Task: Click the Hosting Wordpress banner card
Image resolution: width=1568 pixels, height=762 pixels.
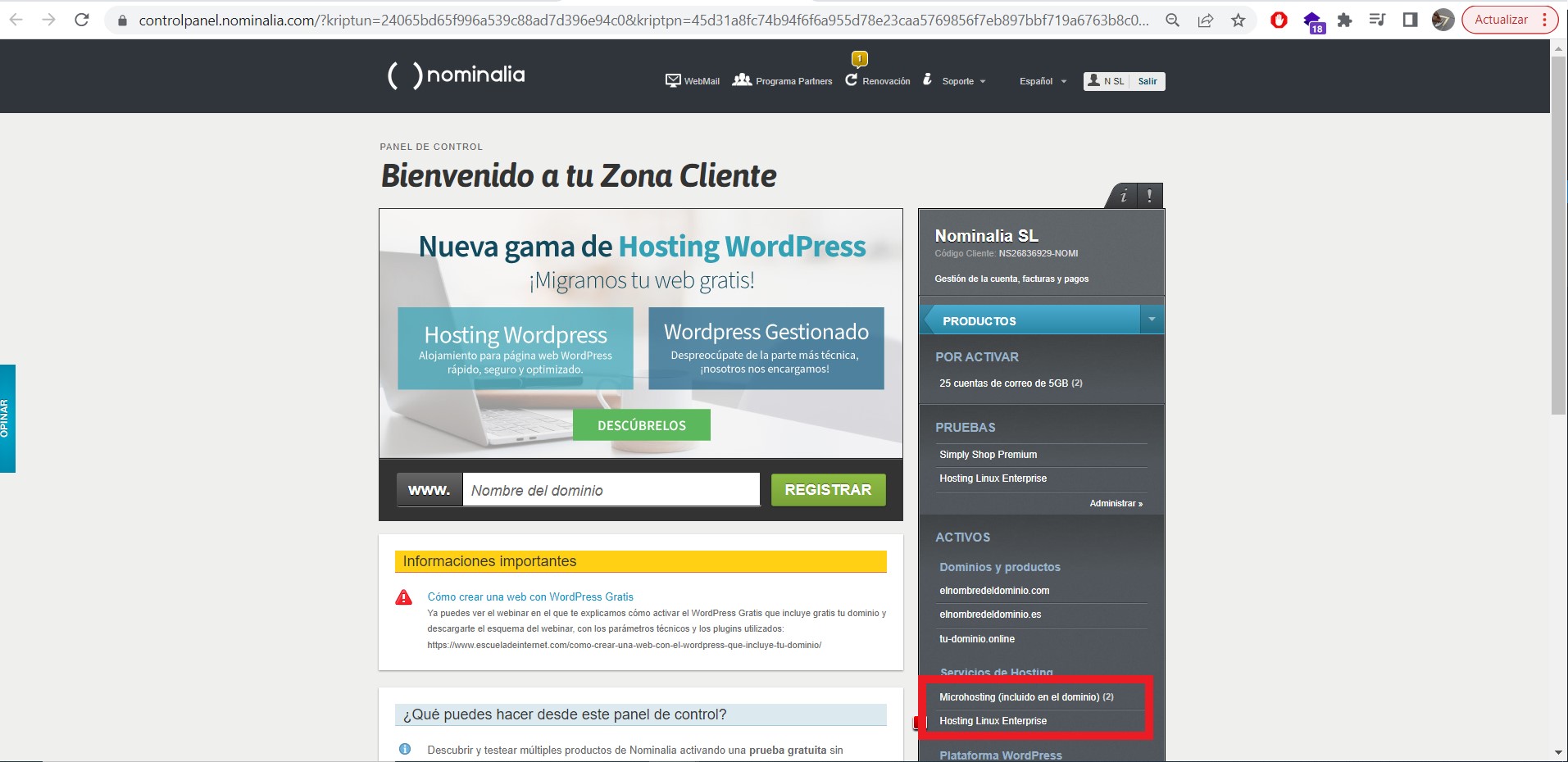Action: click(516, 348)
